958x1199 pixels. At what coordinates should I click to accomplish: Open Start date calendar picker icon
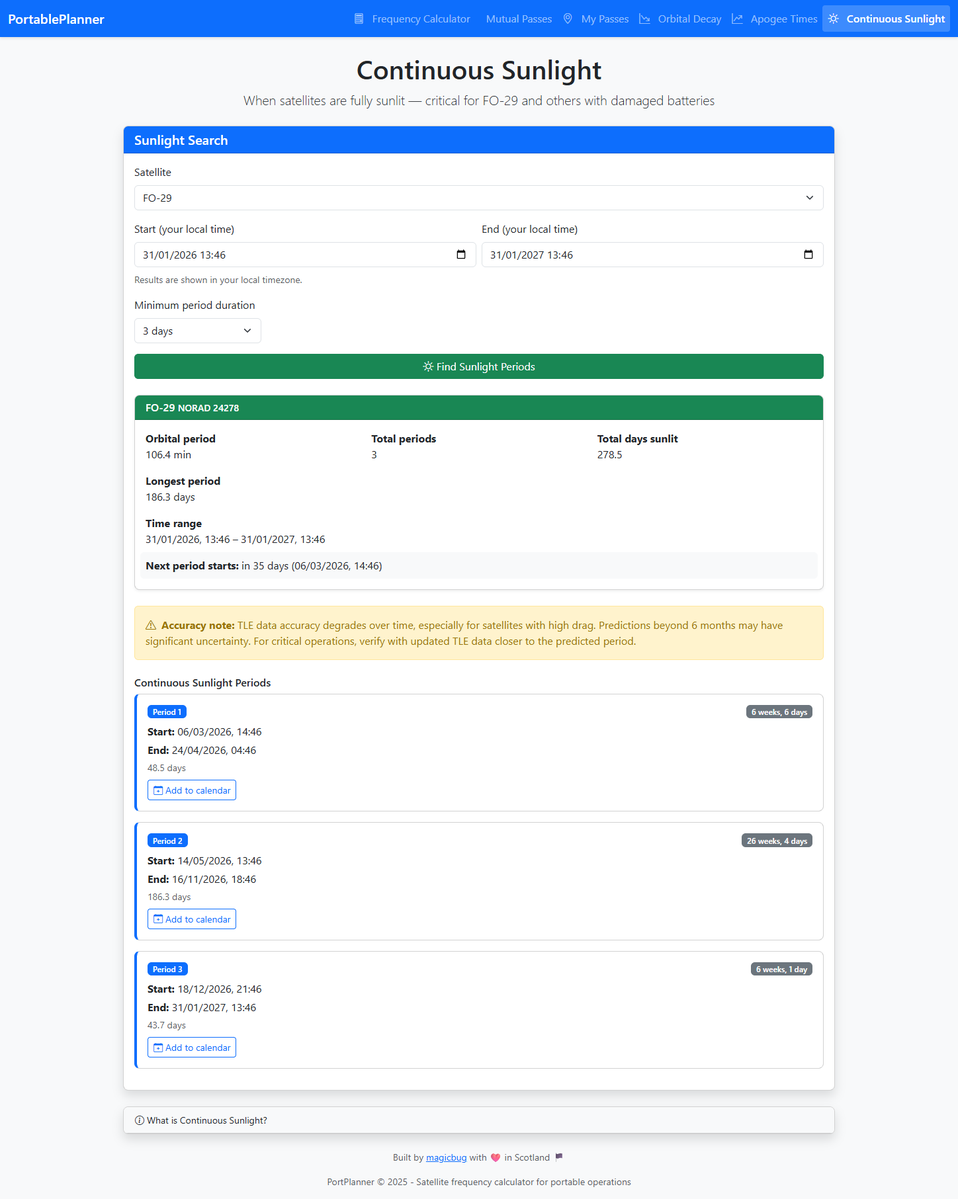[461, 255]
